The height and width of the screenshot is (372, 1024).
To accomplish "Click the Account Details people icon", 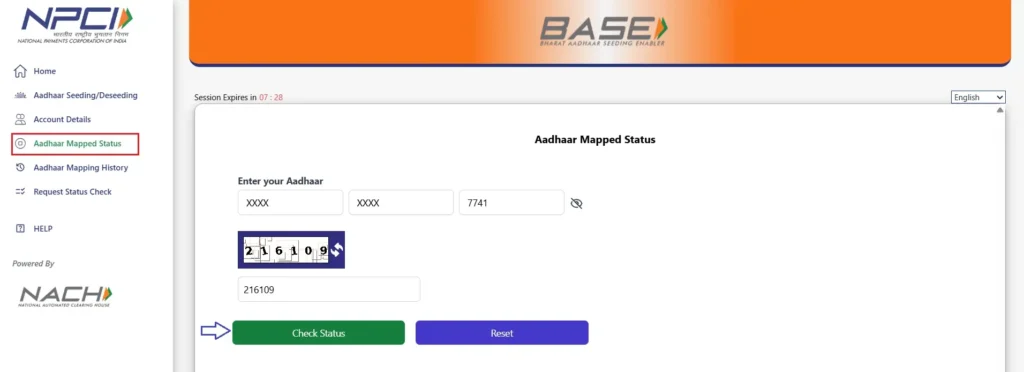I will [20, 119].
